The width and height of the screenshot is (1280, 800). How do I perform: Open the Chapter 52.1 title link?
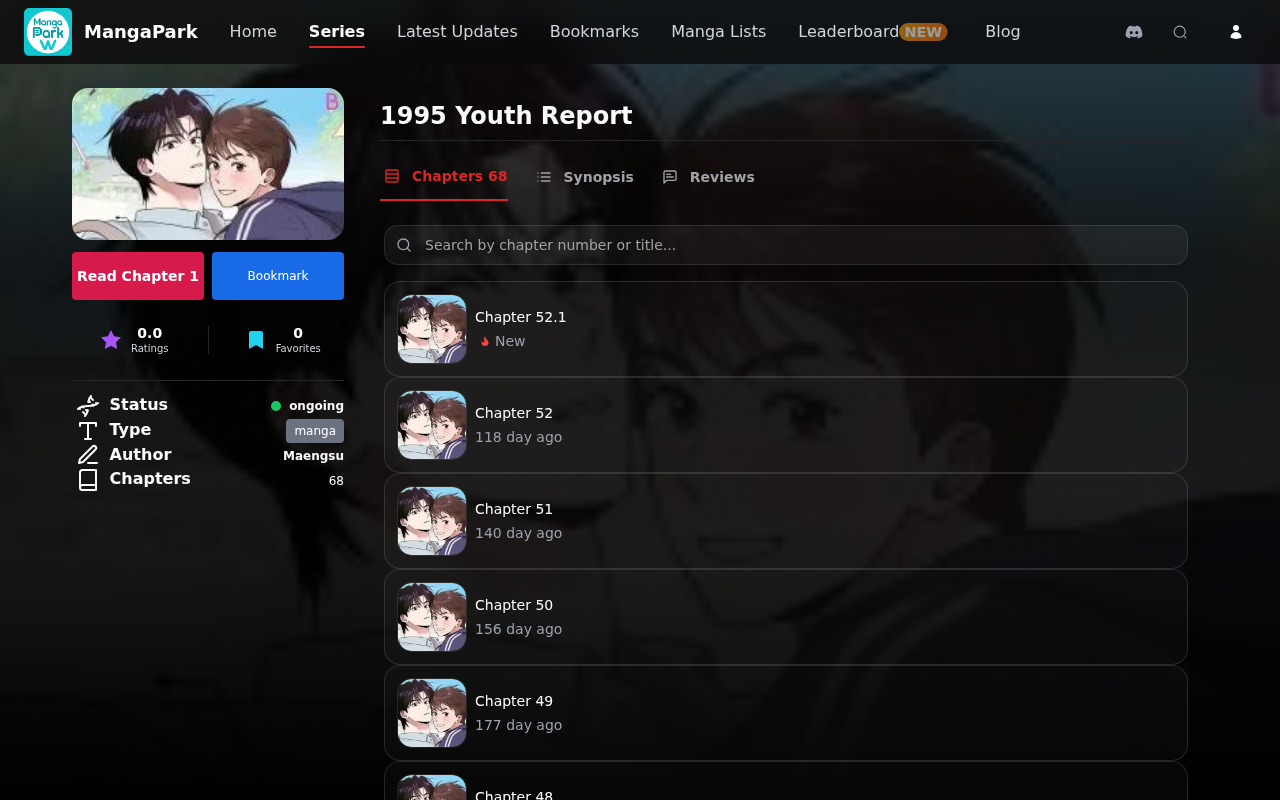click(520, 317)
